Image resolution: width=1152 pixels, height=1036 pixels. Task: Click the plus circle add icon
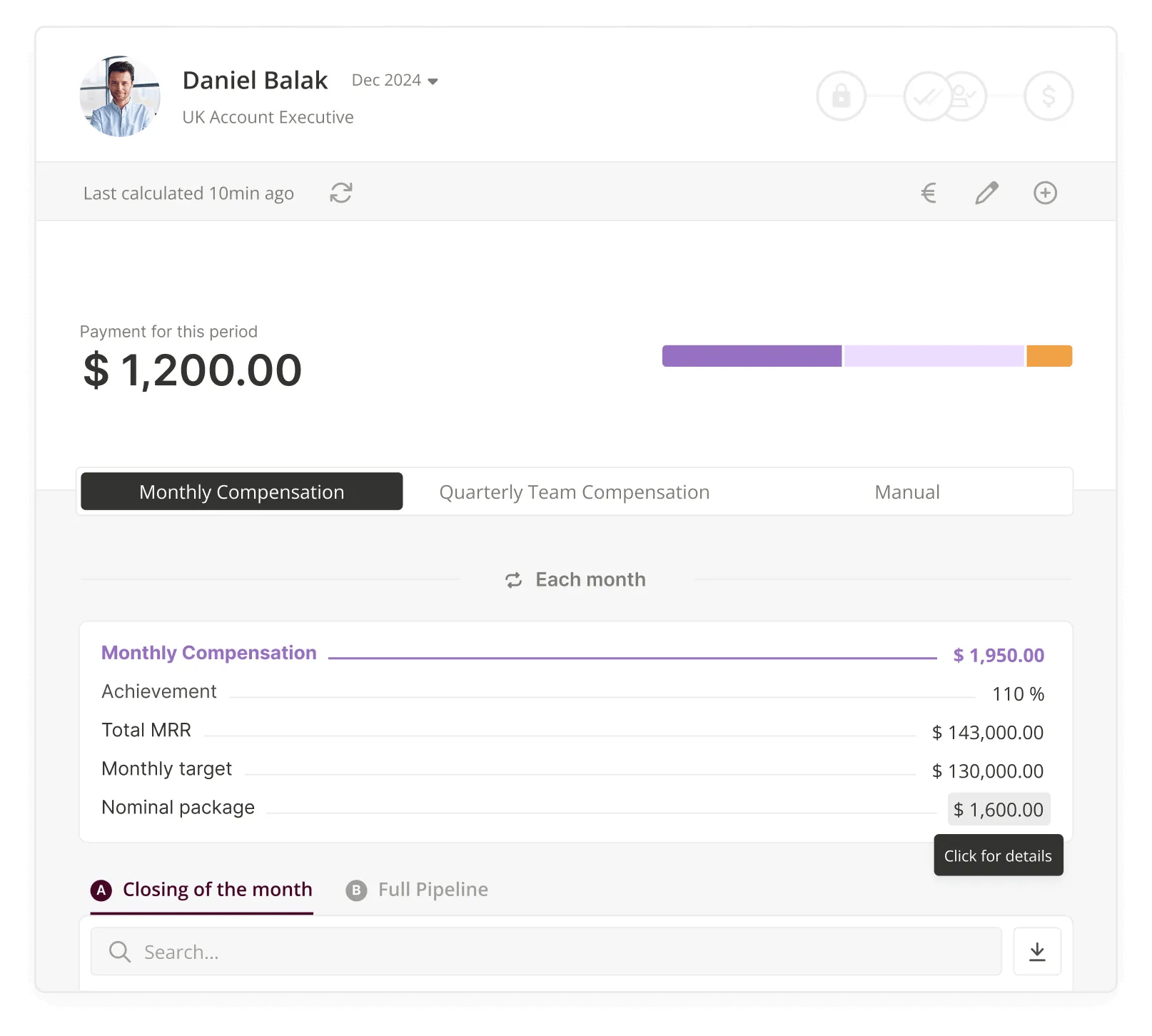(1045, 193)
